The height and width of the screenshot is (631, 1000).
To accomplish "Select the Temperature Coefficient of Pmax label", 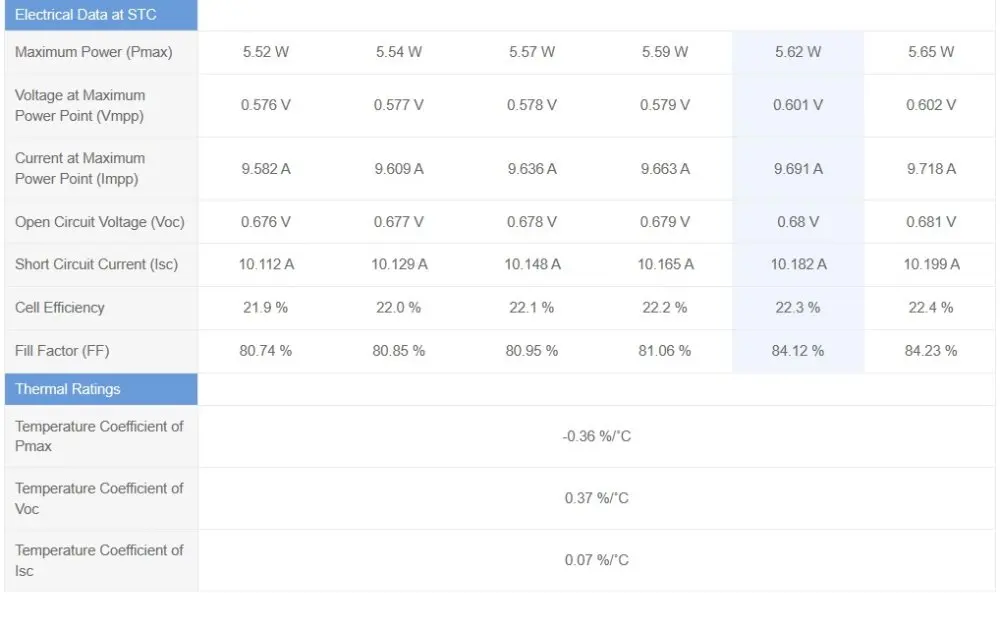I will (99, 436).
